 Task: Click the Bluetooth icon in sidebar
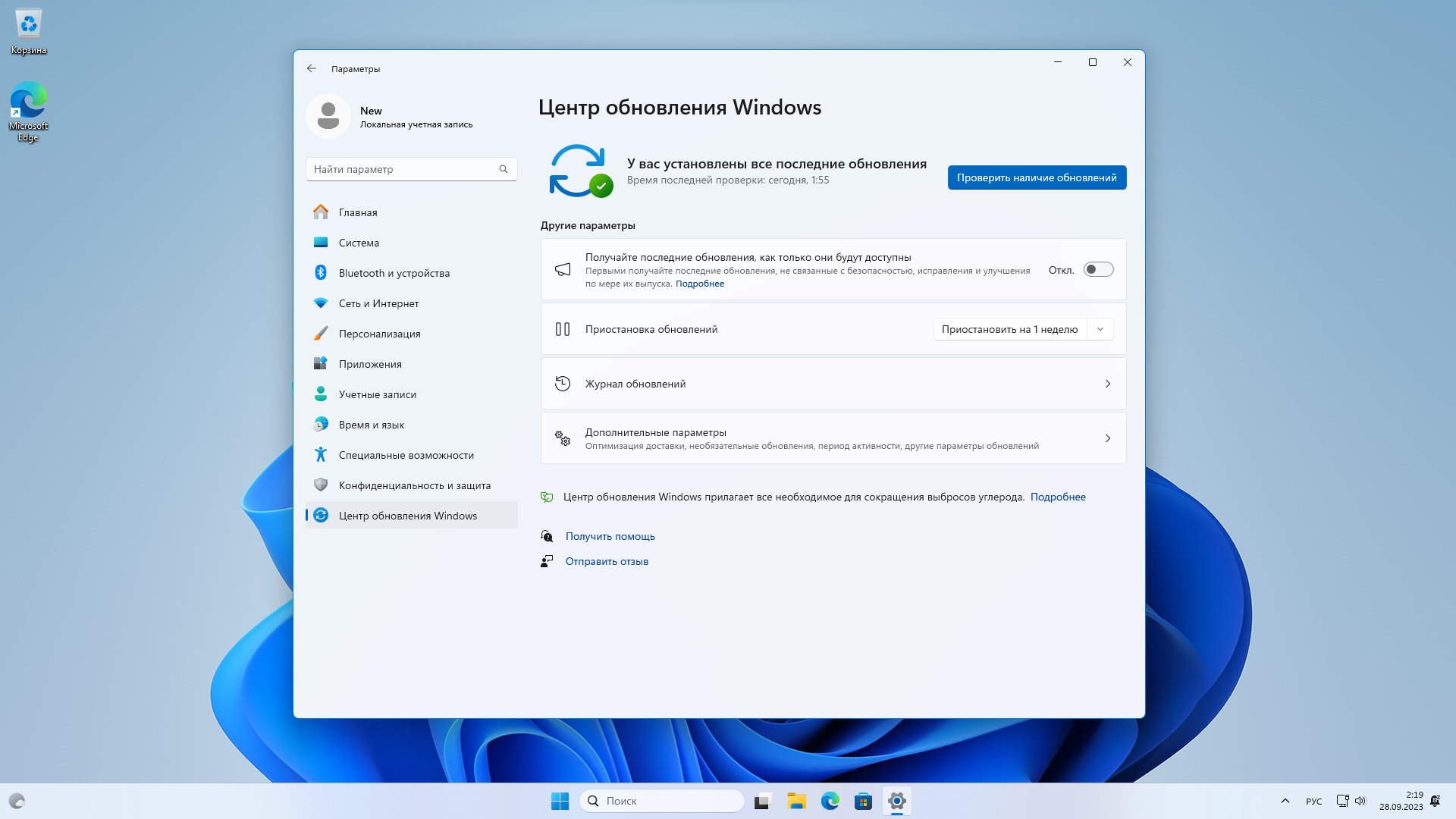(321, 273)
